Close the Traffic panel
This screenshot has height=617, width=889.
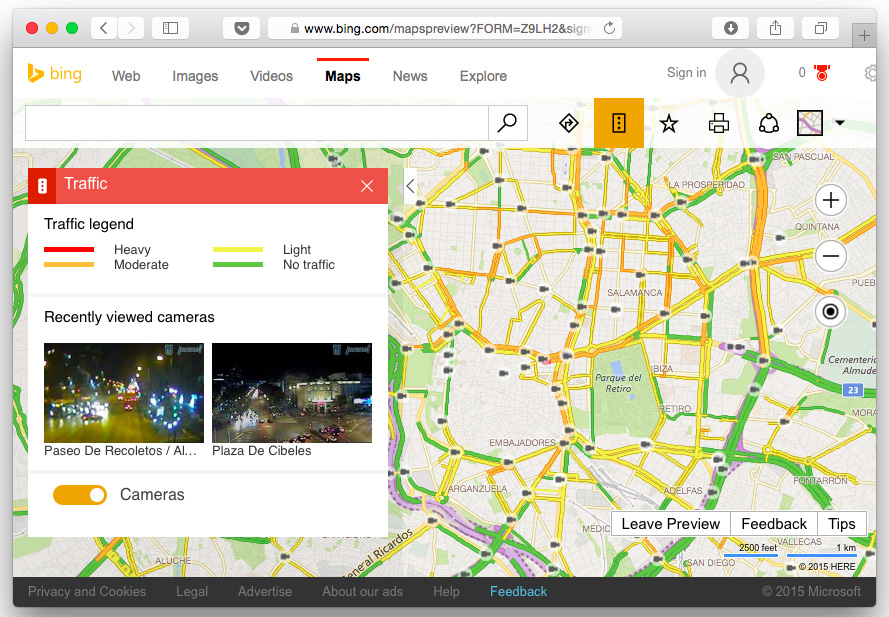(367, 186)
